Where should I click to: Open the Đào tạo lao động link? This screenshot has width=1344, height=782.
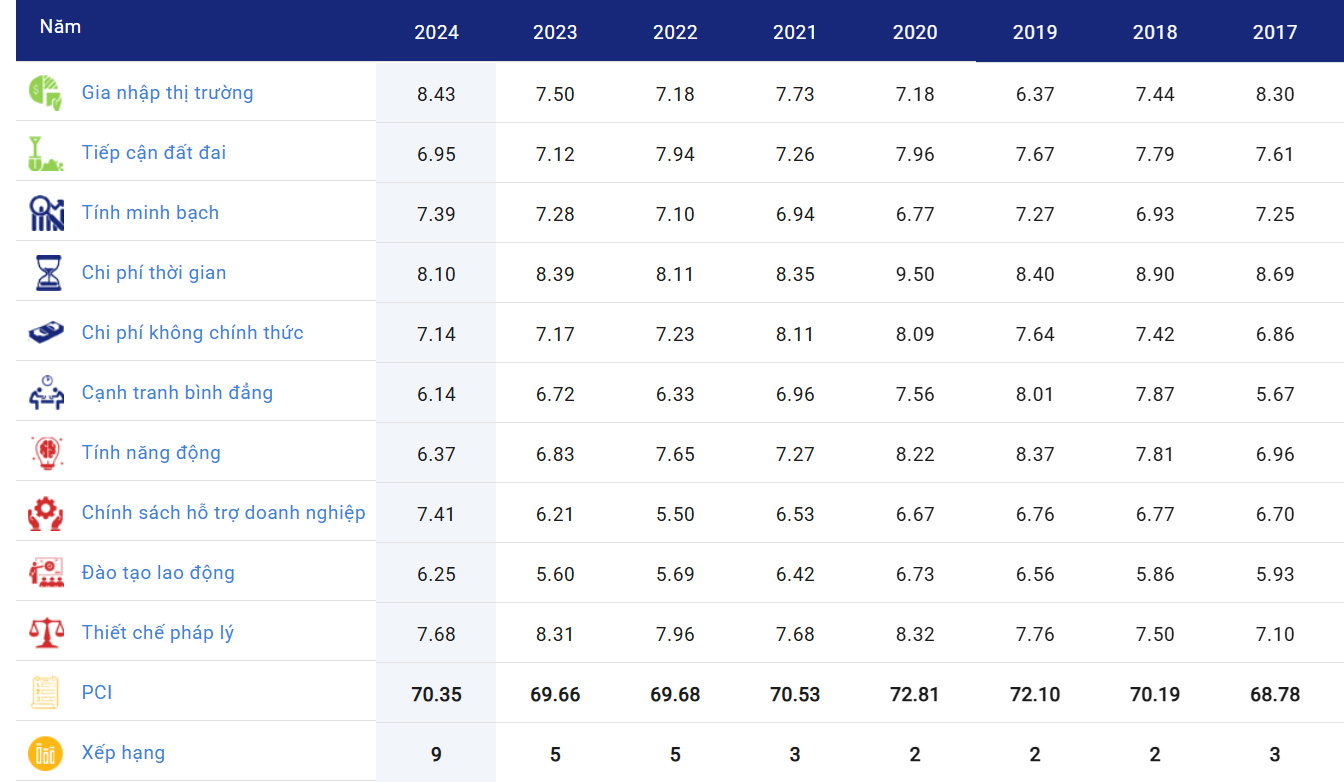coord(158,573)
